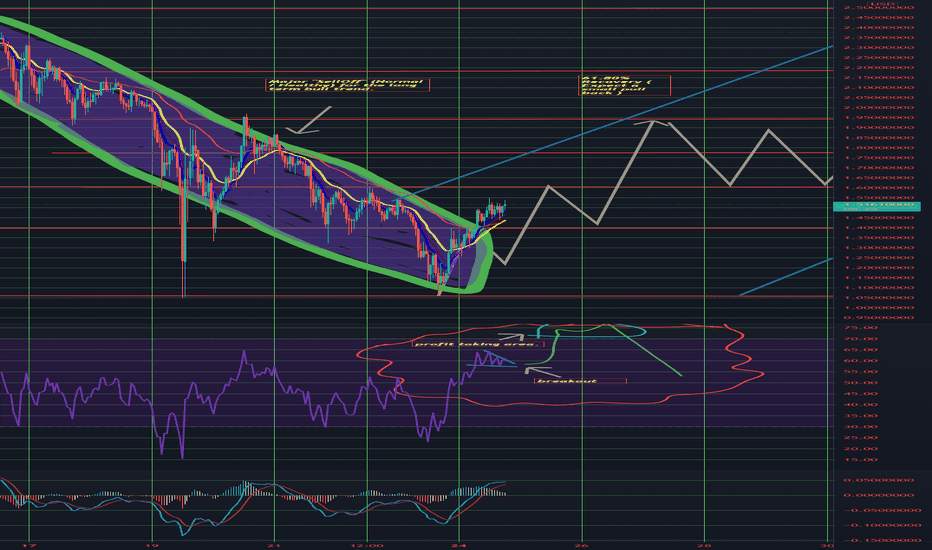Image resolution: width=932 pixels, height=550 pixels.
Task: Click the teal current price tag
Action: click(x=877, y=206)
